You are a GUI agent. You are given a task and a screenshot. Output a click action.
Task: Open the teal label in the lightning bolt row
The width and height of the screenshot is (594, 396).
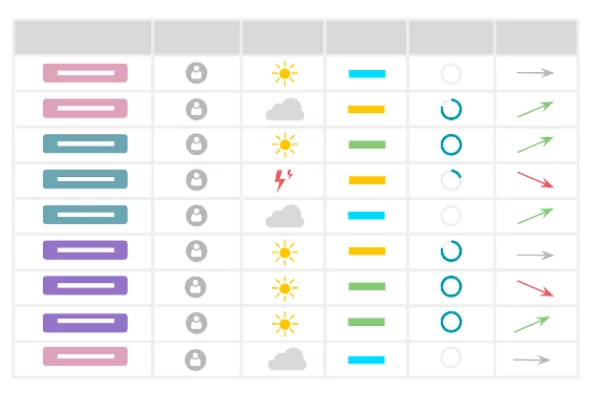coord(85,179)
